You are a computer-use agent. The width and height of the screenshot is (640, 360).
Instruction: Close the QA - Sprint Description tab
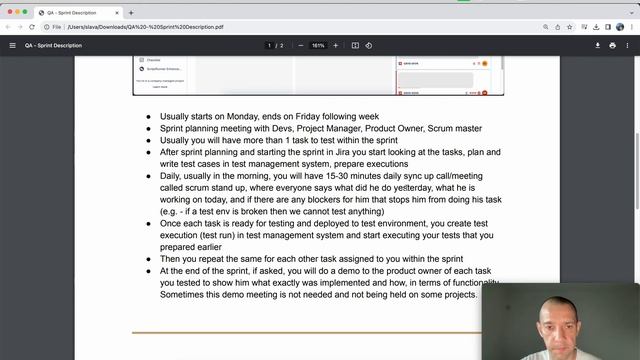pyautogui.click(x=117, y=13)
